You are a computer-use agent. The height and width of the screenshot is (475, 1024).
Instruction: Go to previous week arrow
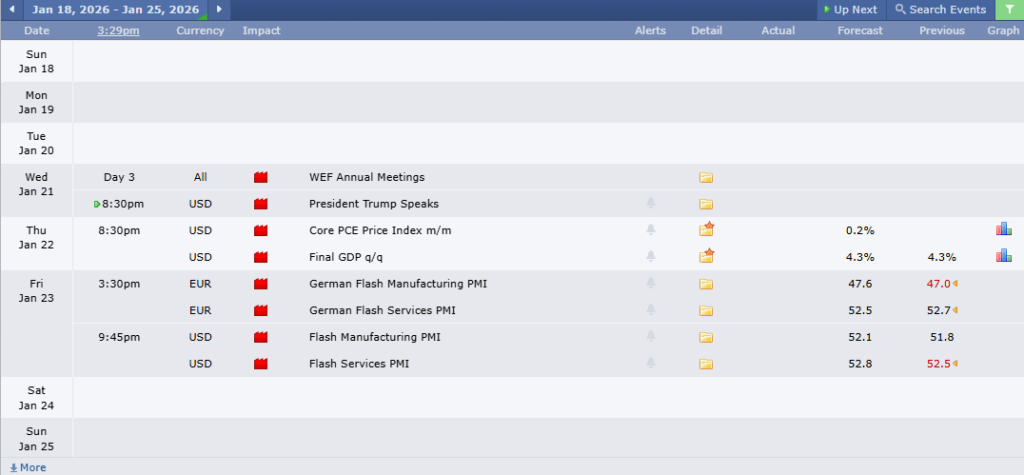pyautogui.click(x=12, y=10)
